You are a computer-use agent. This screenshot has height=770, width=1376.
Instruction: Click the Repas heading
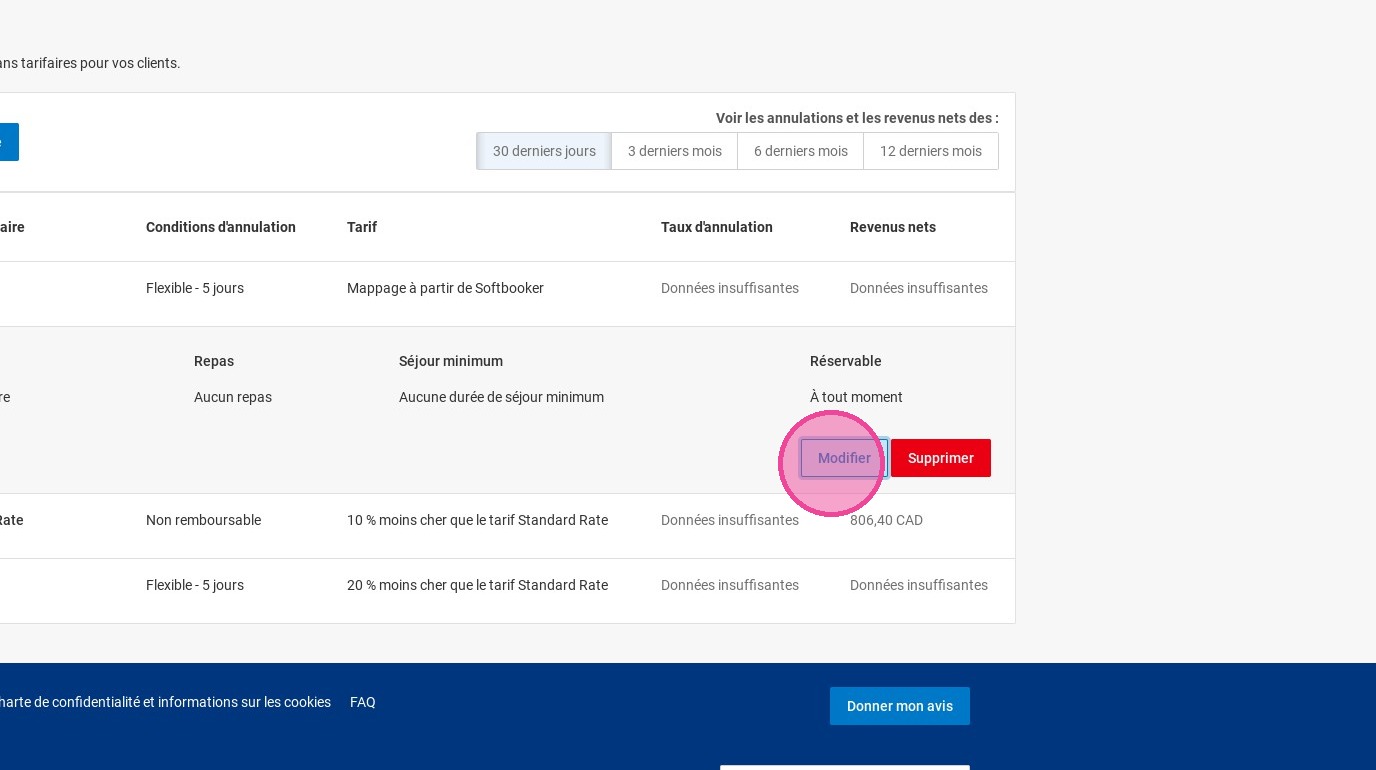[x=214, y=361]
